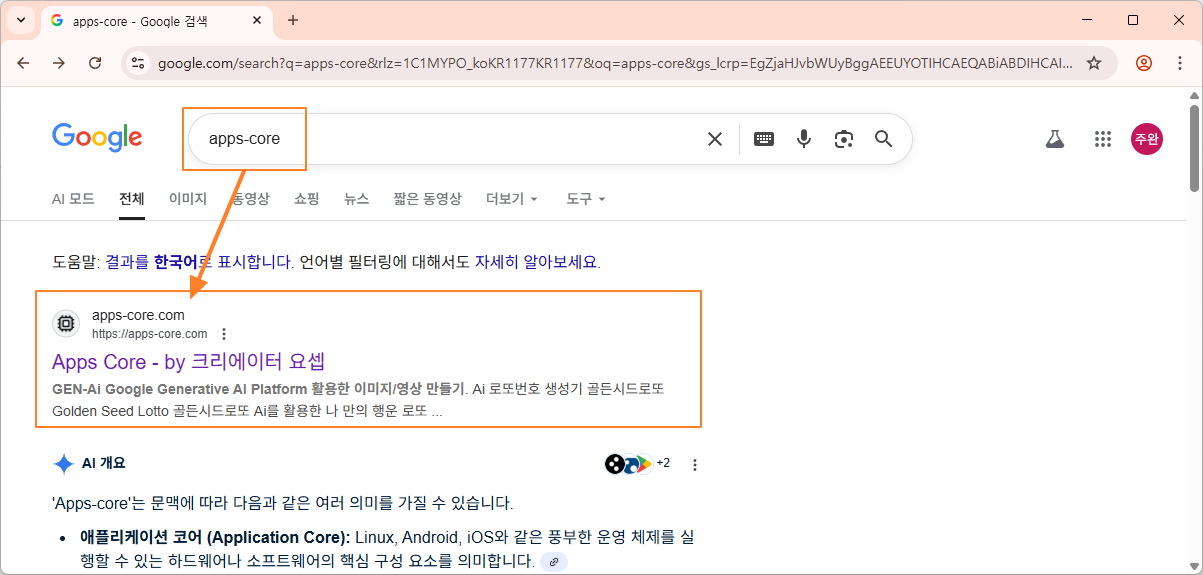Expand the 도구 dropdown
The width and height of the screenshot is (1203, 575).
click(586, 199)
